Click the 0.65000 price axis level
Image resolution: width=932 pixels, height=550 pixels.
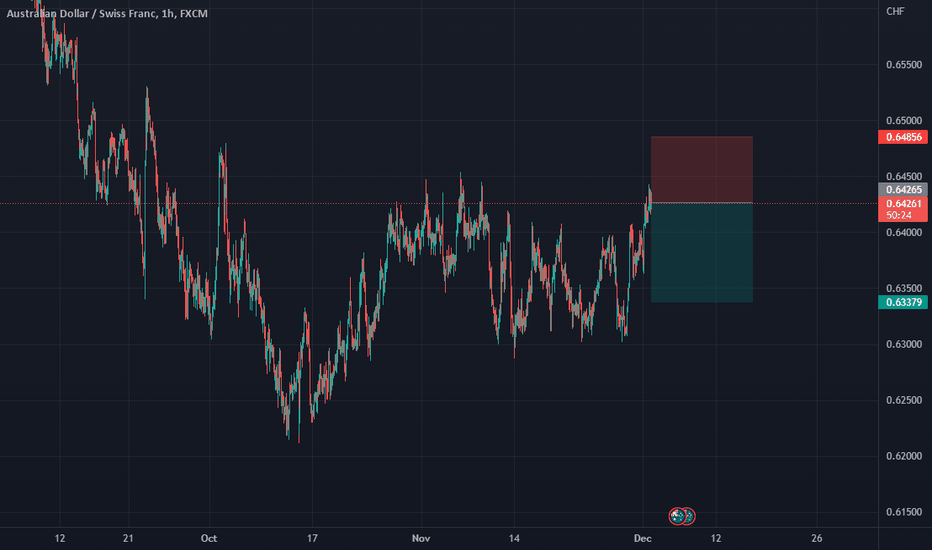pyautogui.click(x=903, y=121)
